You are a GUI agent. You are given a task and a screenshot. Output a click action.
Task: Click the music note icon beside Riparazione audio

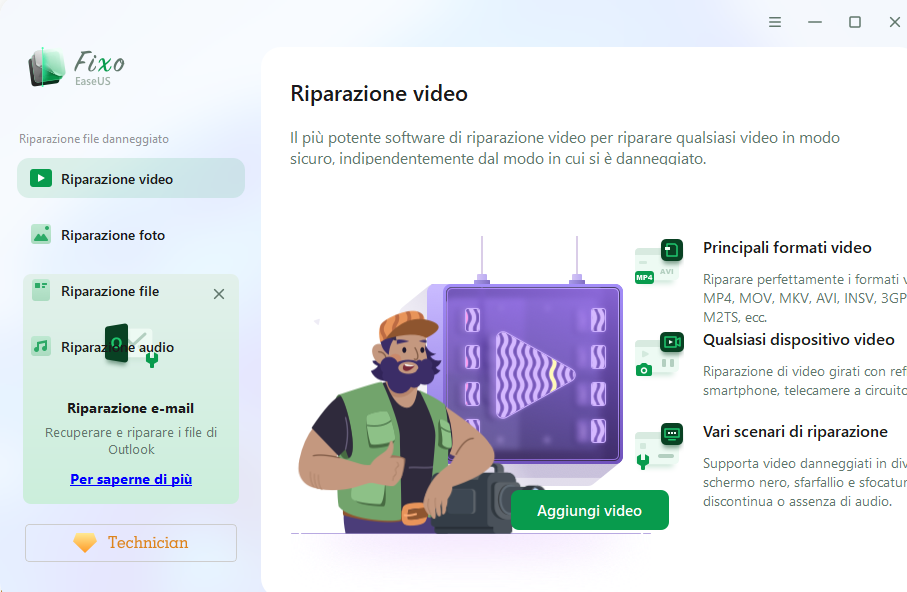point(41,347)
